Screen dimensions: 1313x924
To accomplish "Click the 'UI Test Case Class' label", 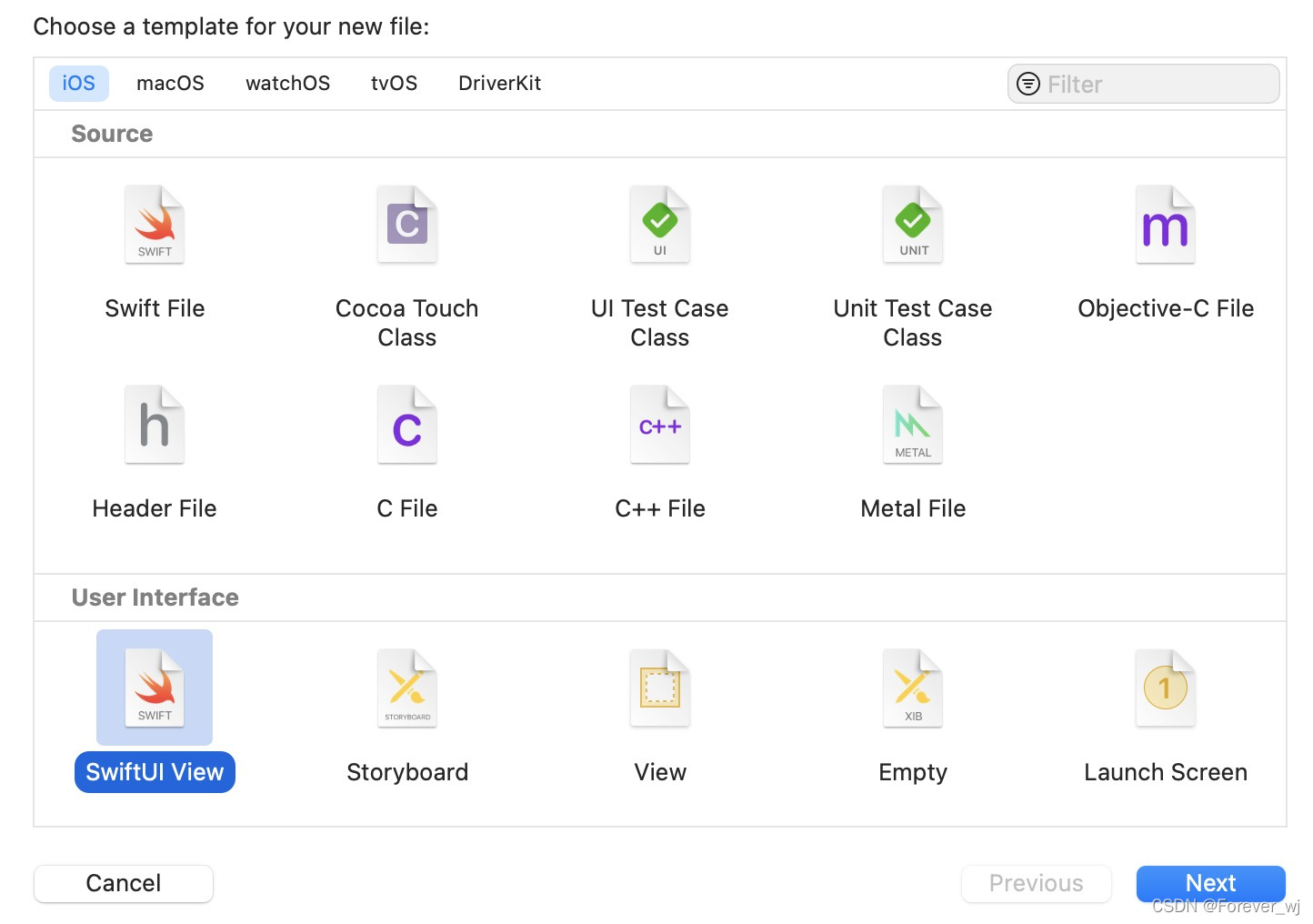I will tap(660, 323).
